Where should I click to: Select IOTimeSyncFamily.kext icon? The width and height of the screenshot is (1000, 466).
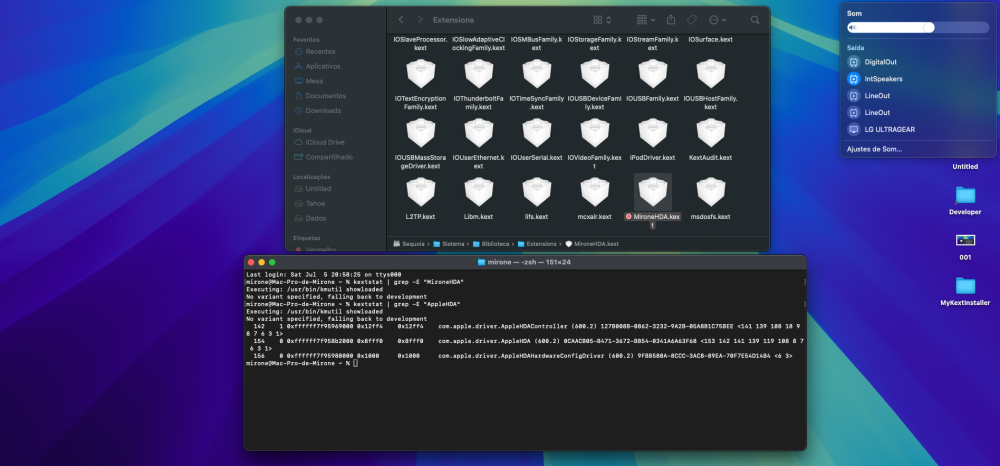pos(536,73)
